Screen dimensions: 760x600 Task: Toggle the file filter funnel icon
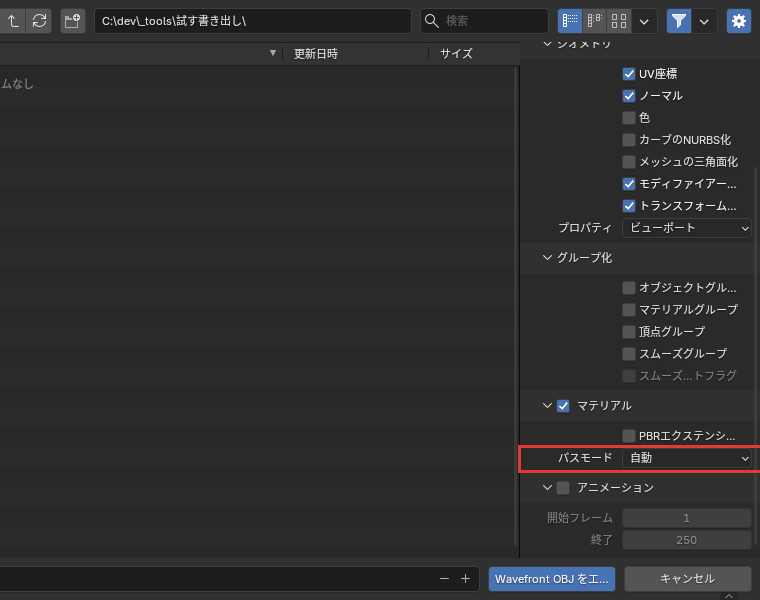(x=679, y=21)
